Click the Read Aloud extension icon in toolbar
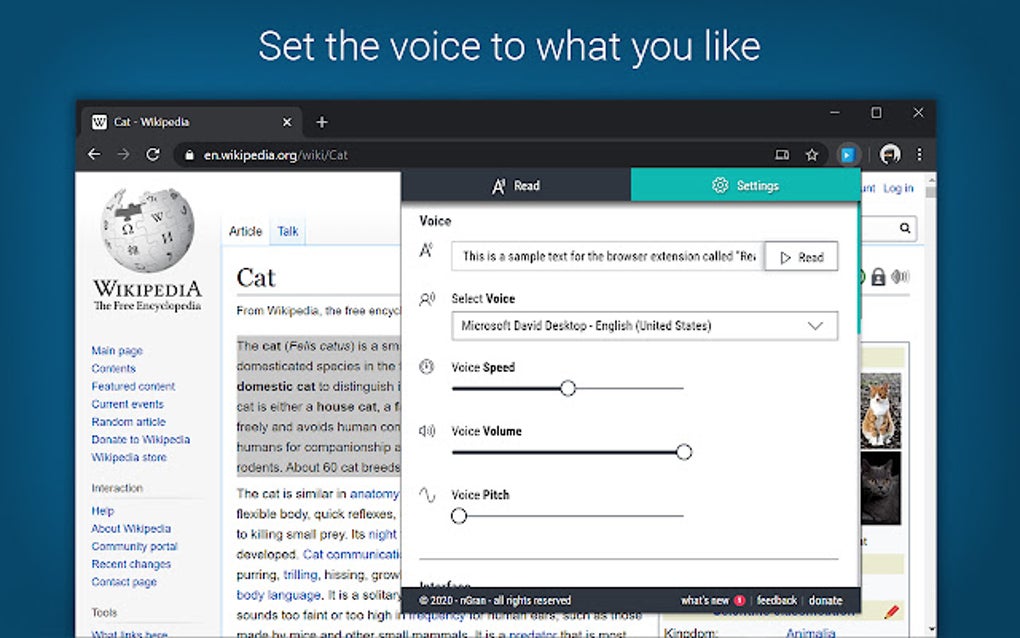The height and width of the screenshot is (638, 1020). (847, 155)
